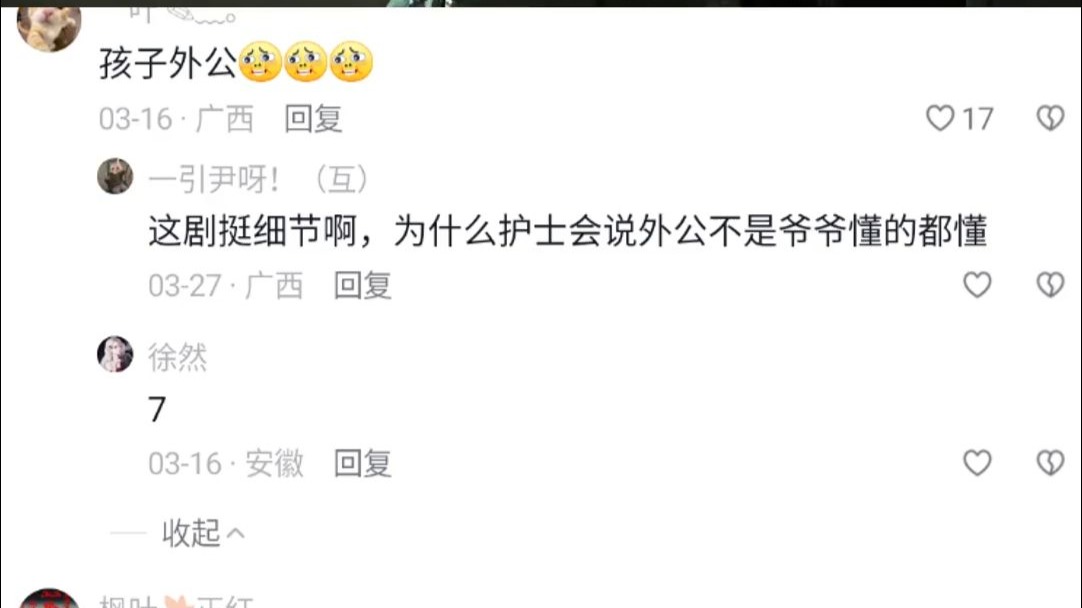
Task: Open the bottom commenter's dark avatar
Action: coord(49,598)
